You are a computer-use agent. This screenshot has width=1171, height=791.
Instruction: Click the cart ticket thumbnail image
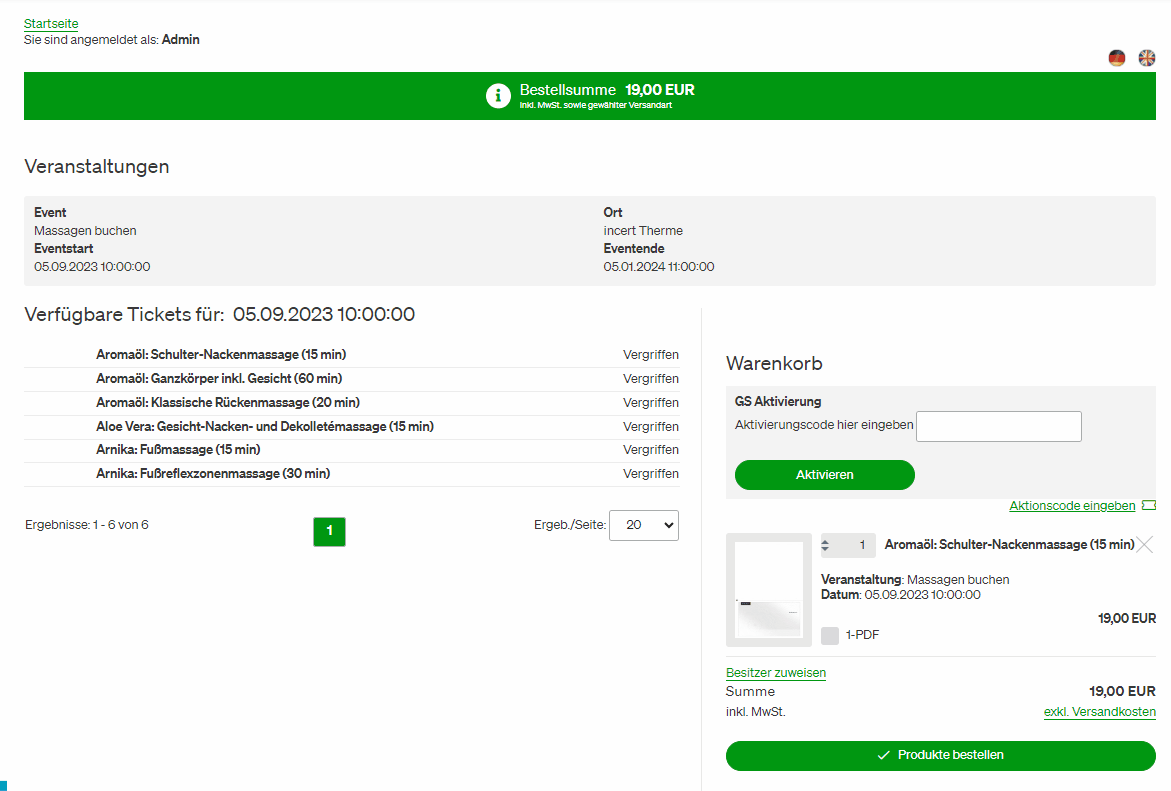tap(768, 590)
